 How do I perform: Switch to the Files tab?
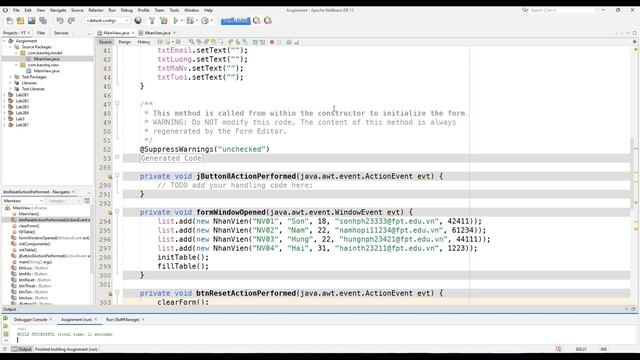click(x=41, y=33)
